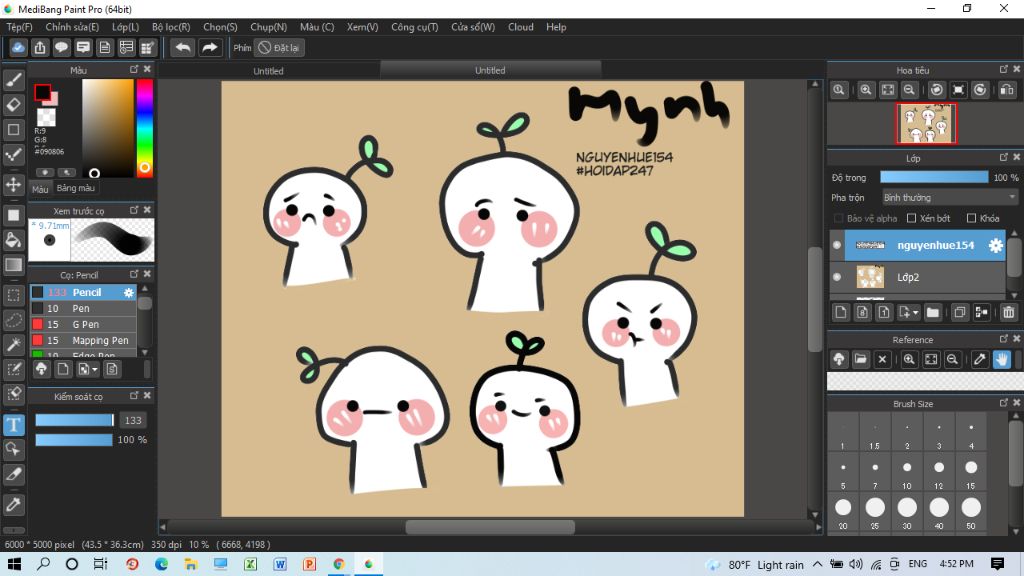Hide the Lớp2 layer
The width and height of the screenshot is (1024, 576).
click(x=837, y=277)
